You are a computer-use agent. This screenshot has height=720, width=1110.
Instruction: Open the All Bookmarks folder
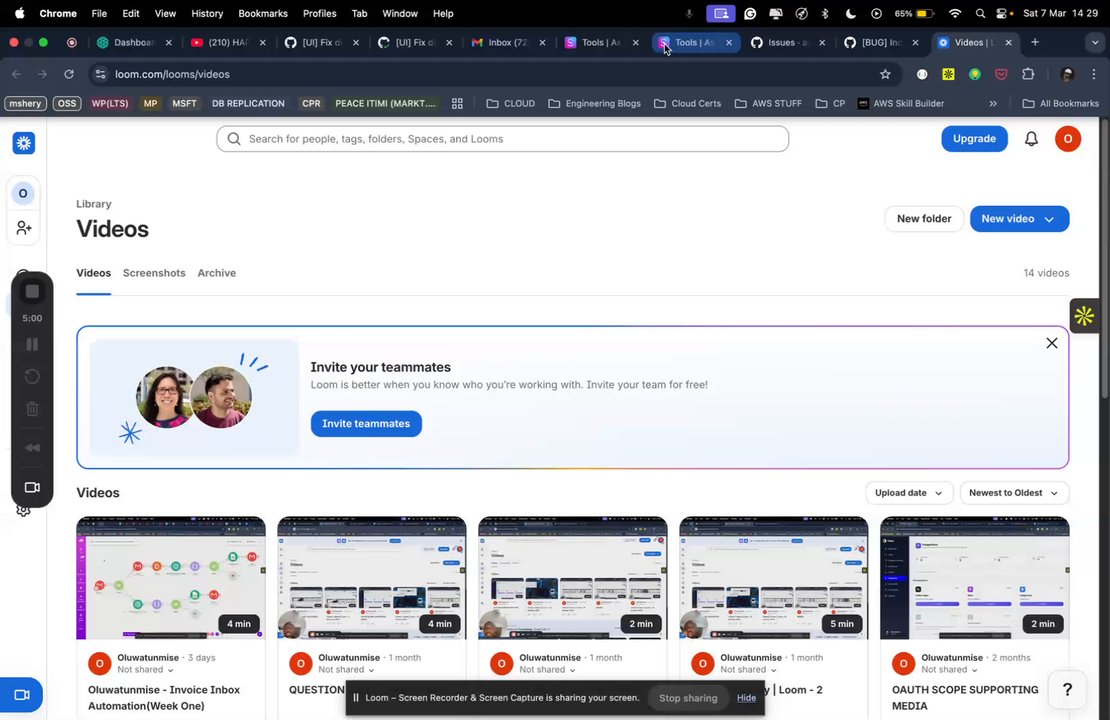coord(1060,103)
